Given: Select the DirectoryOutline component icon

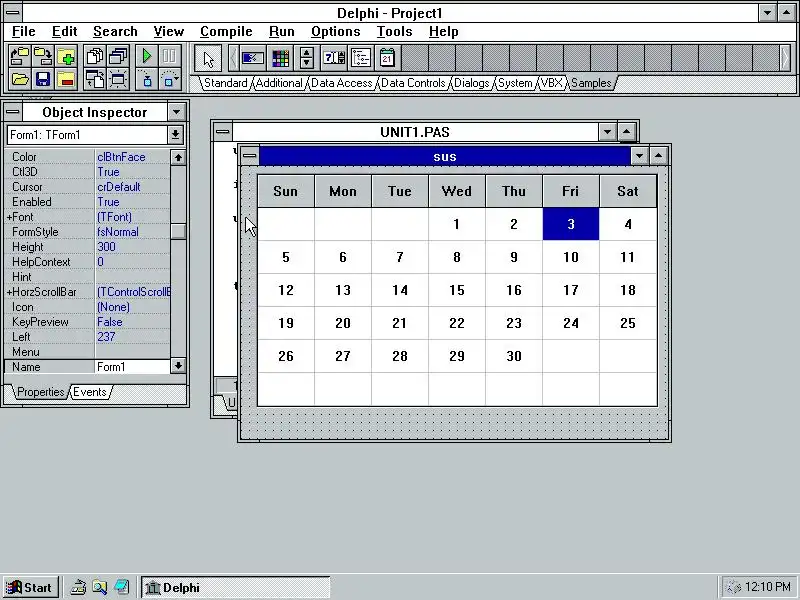Looking at the screenshot, I should (361, 58).
